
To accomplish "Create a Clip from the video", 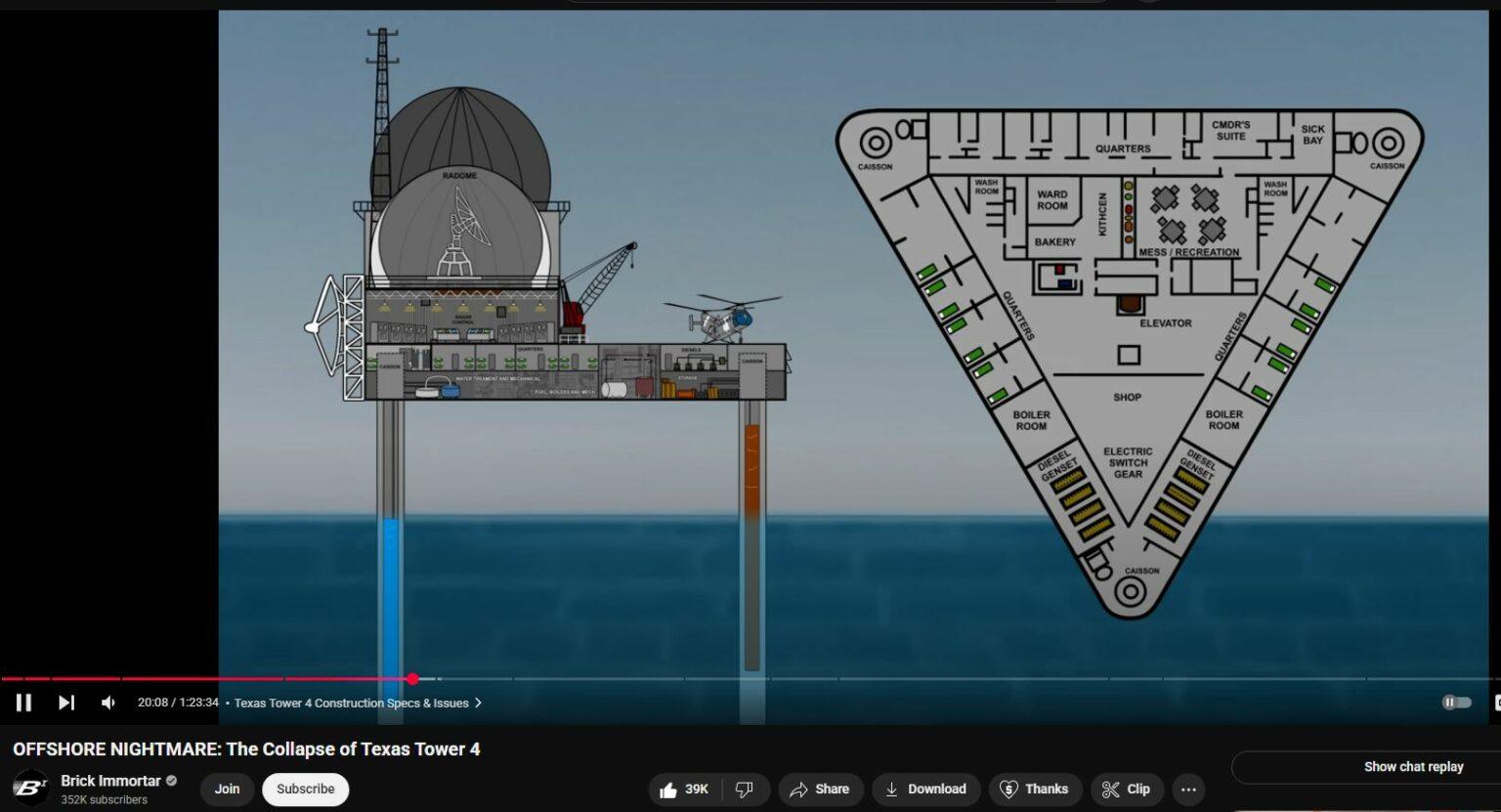I will click(1126, 790).
